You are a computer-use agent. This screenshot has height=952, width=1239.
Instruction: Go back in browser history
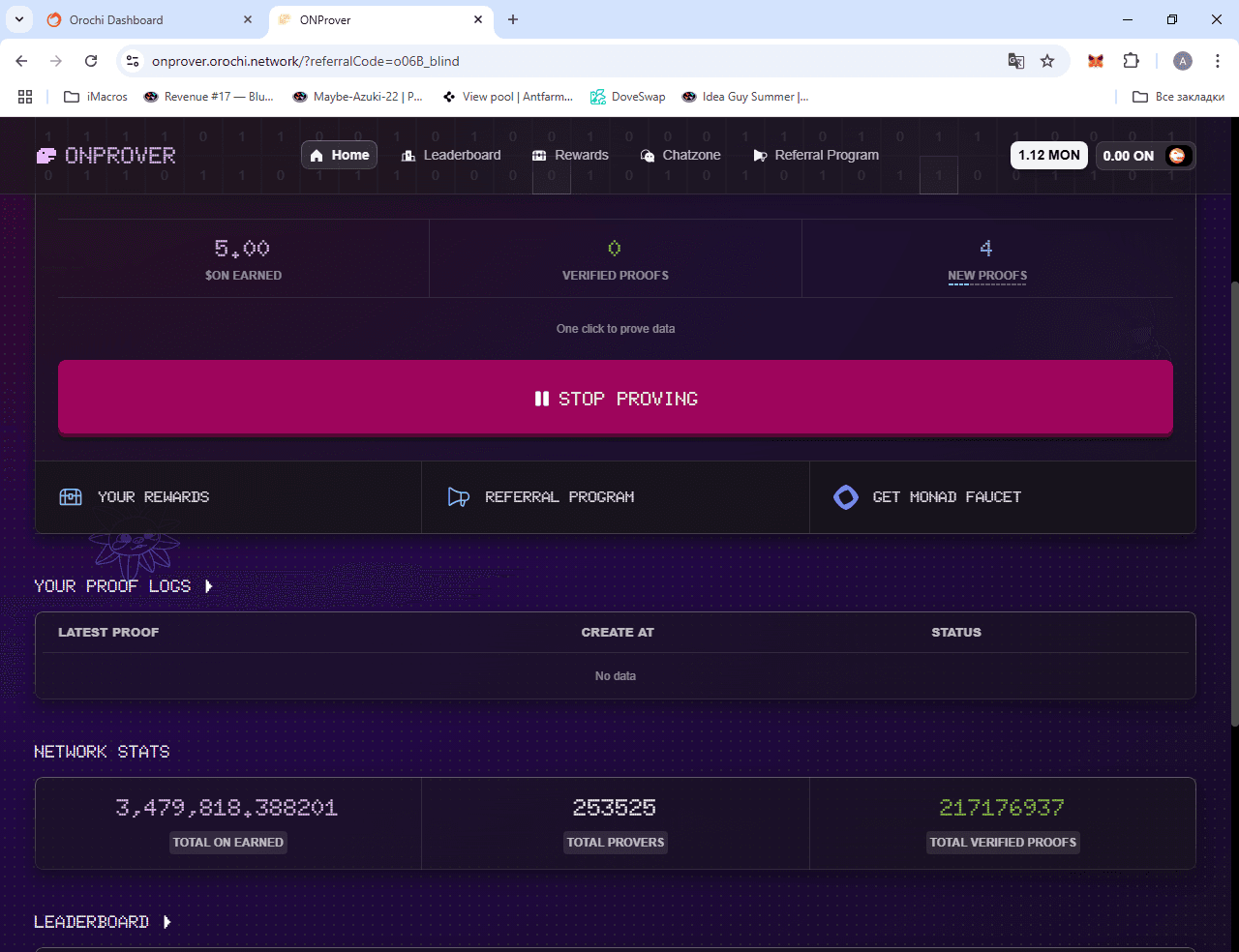[x=21, y=61]
